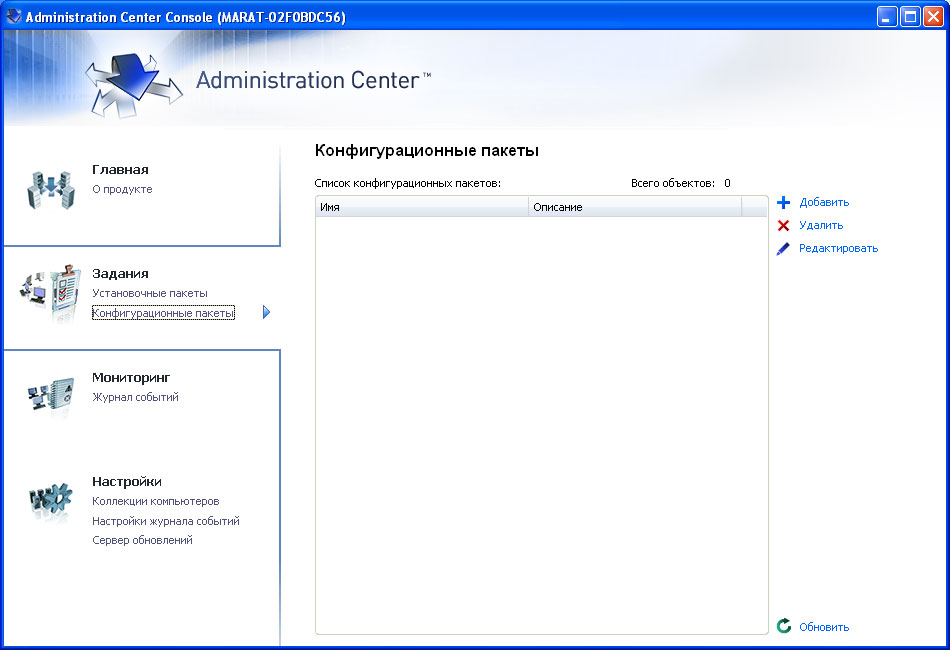Open the Мониторинг section heading
This screenshot has height=650, width=950.
131,378
